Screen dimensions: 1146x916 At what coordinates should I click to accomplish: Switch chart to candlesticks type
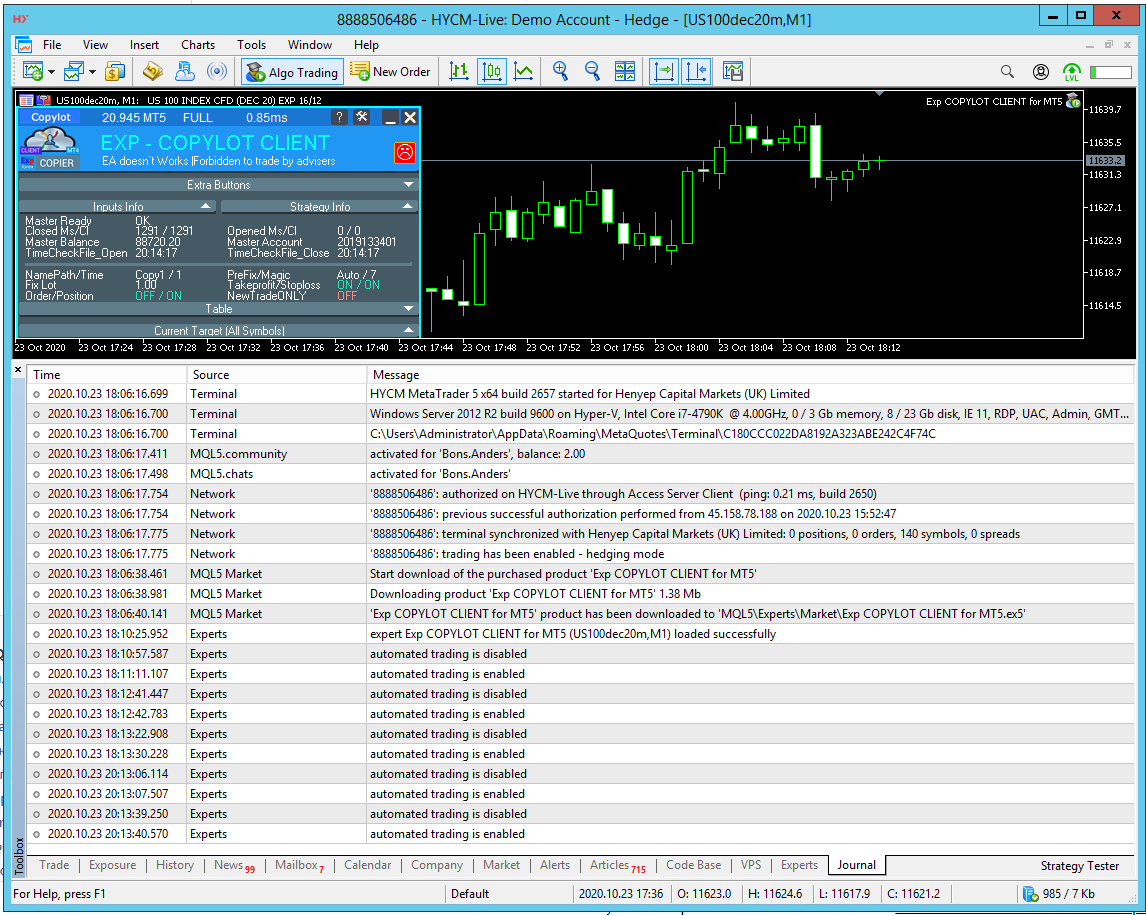(492, 72)
